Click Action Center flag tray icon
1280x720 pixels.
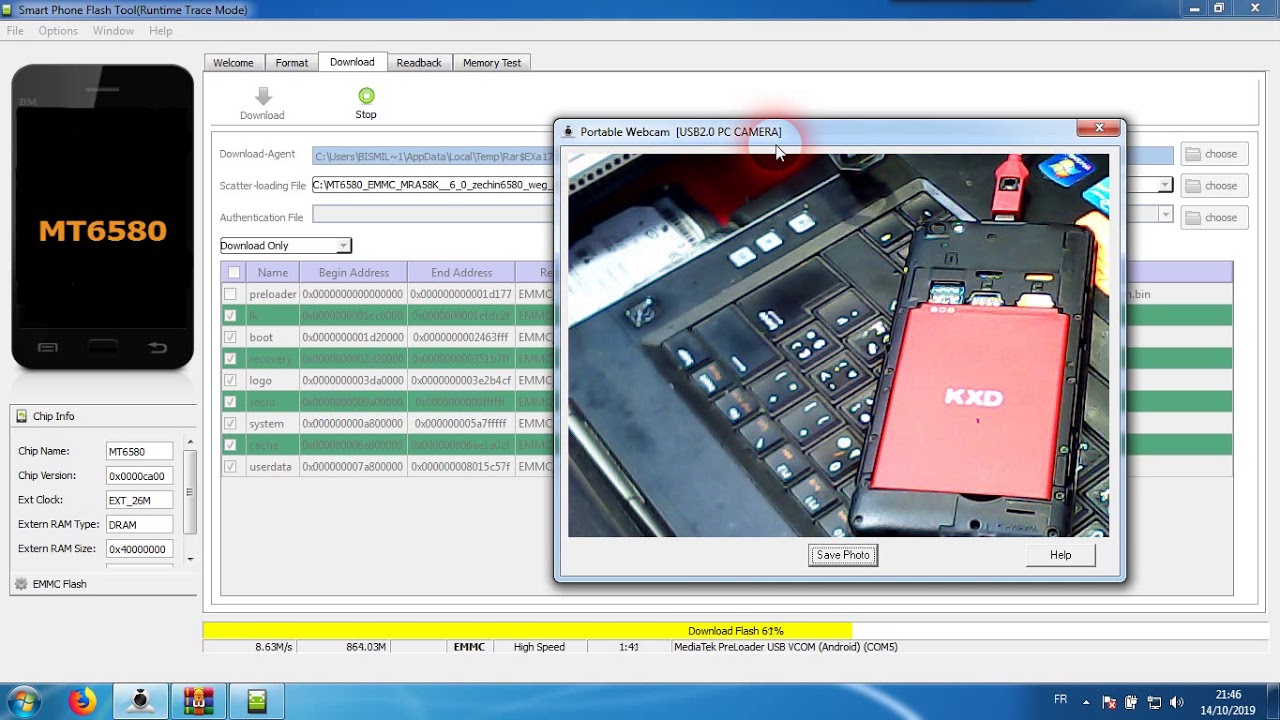click(1108, 703)
